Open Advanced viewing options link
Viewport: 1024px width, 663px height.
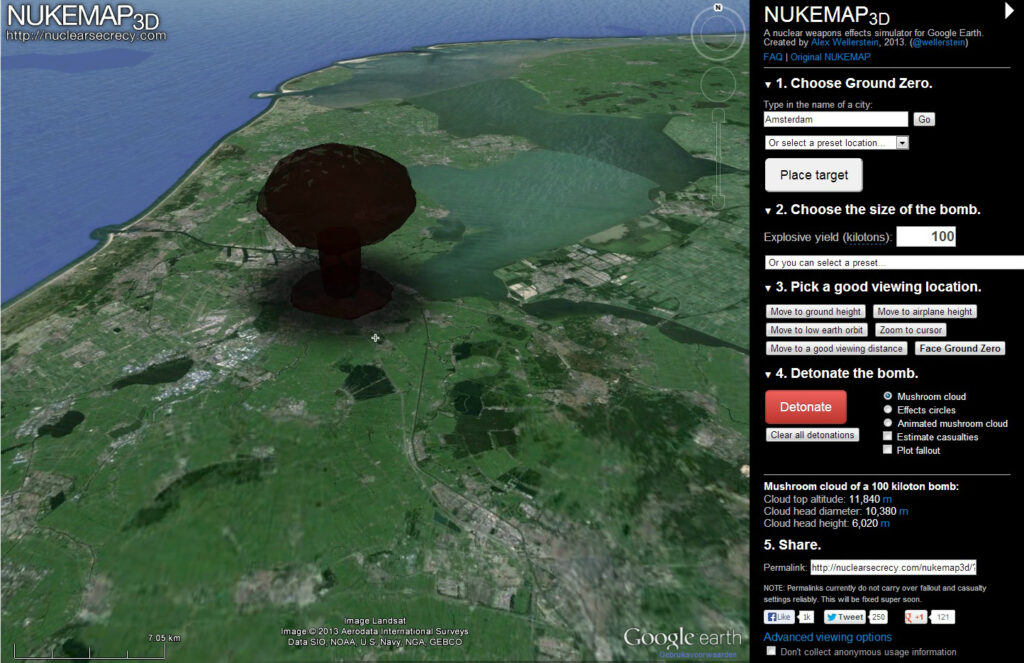pyautogui.click(x=827, y=637)
